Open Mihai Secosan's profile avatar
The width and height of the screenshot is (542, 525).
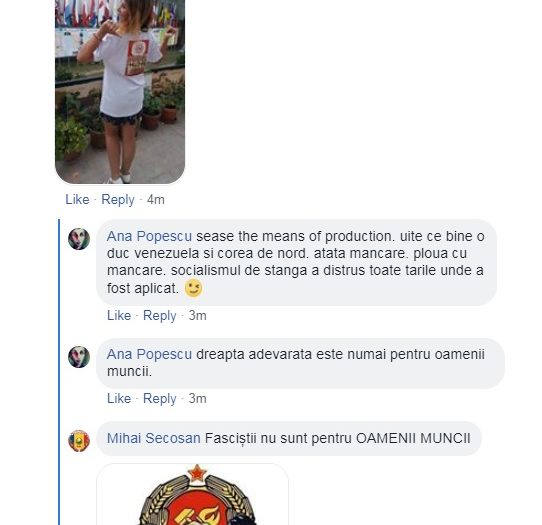[79, 441]
